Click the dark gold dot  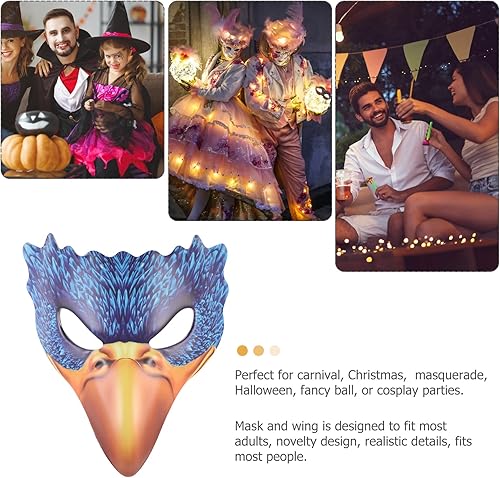coord(242,351)
